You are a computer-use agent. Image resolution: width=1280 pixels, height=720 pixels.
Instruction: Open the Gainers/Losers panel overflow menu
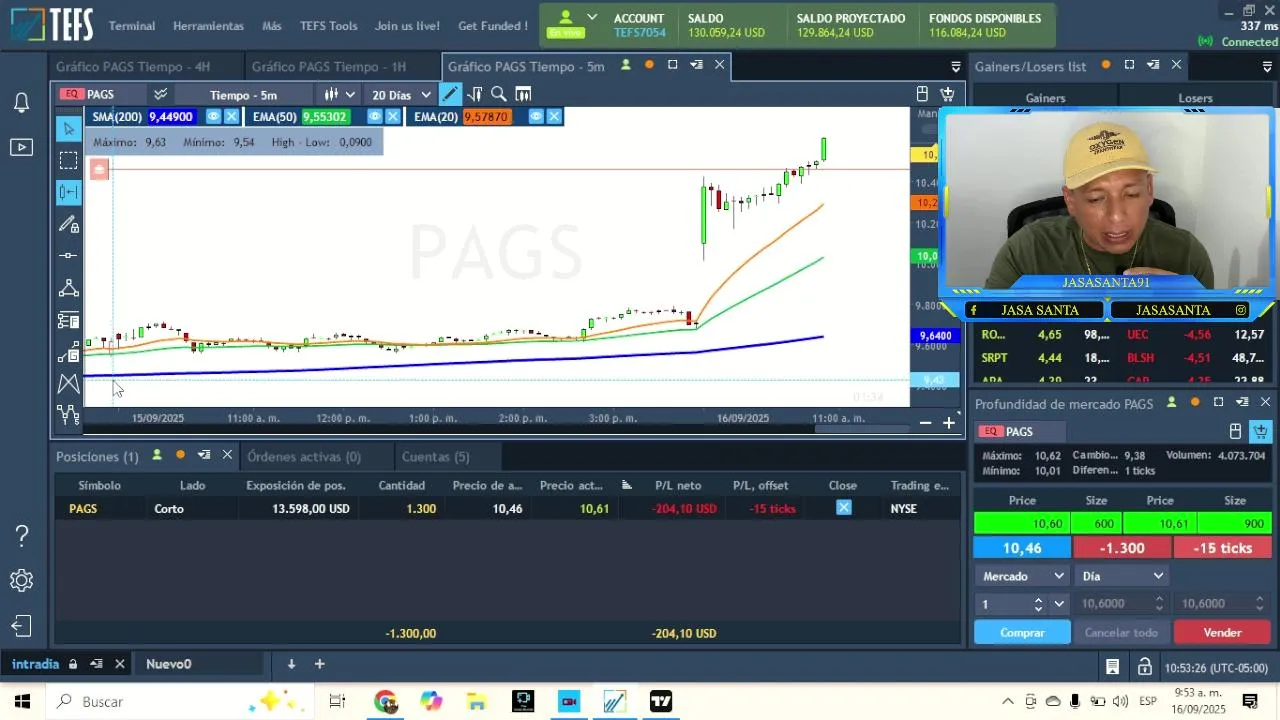tap(1267, 66)
